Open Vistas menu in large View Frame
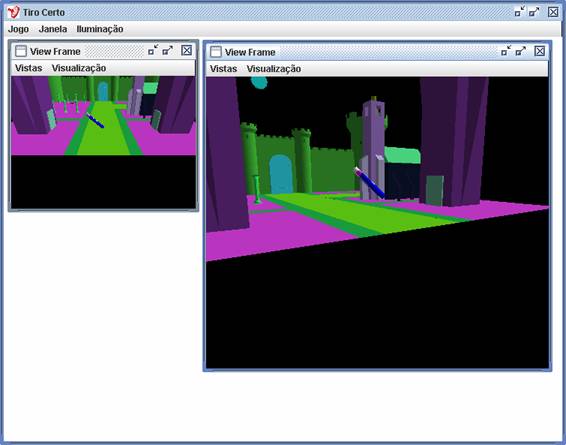The image size is (566, 445). tap(223, 69)
